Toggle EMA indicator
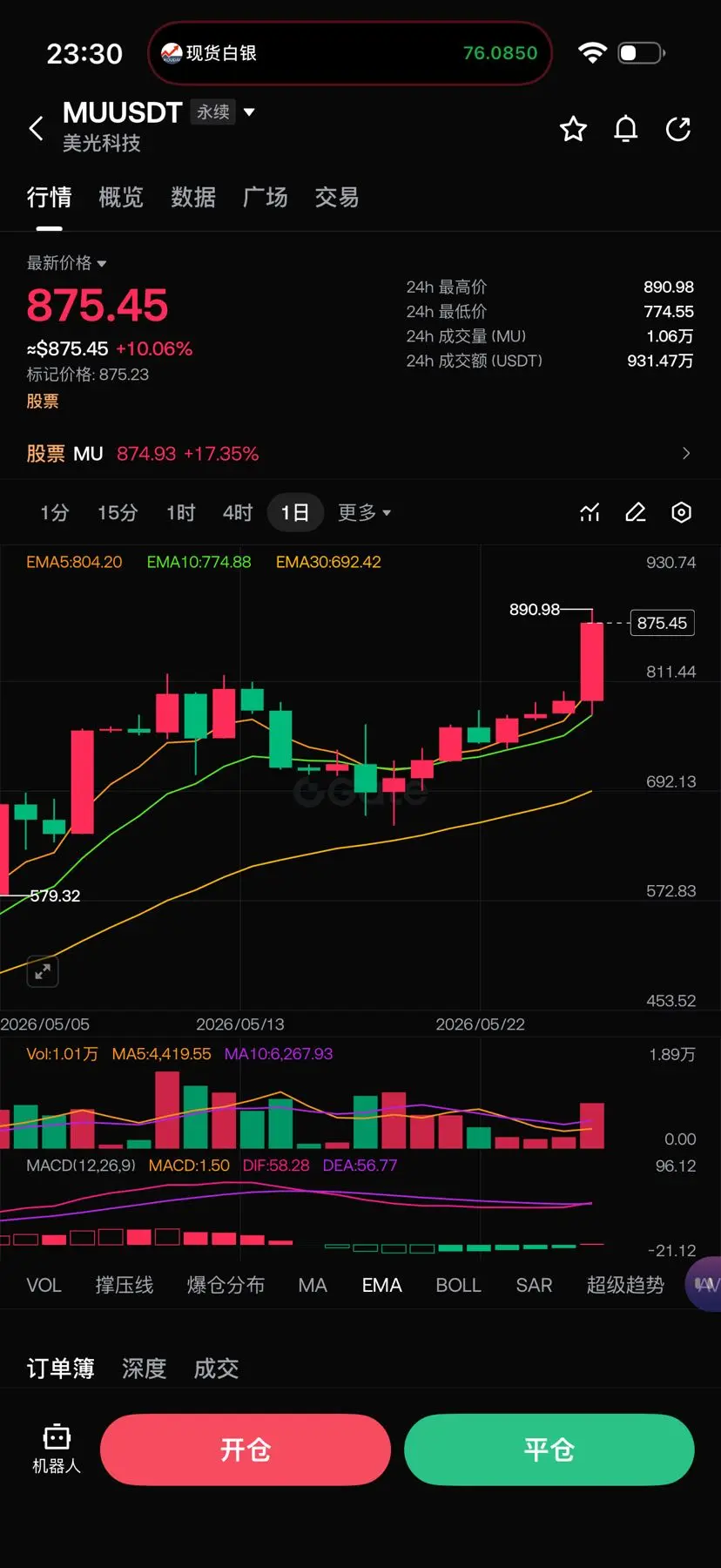Viewport: 721px width, 1568px height. [382, 1285]
